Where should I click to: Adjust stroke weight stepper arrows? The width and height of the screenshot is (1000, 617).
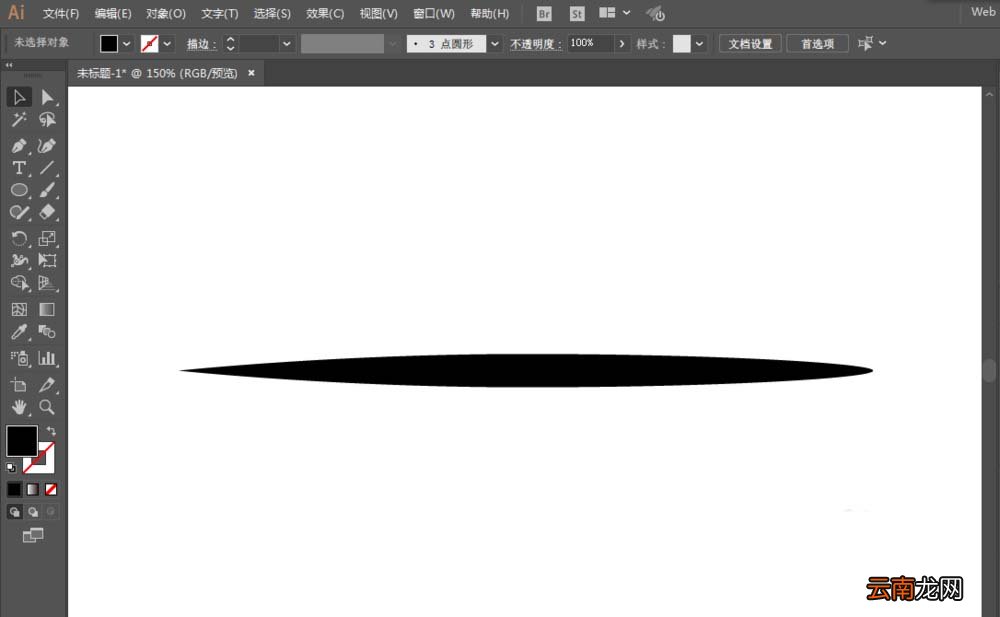click(230, 43)
